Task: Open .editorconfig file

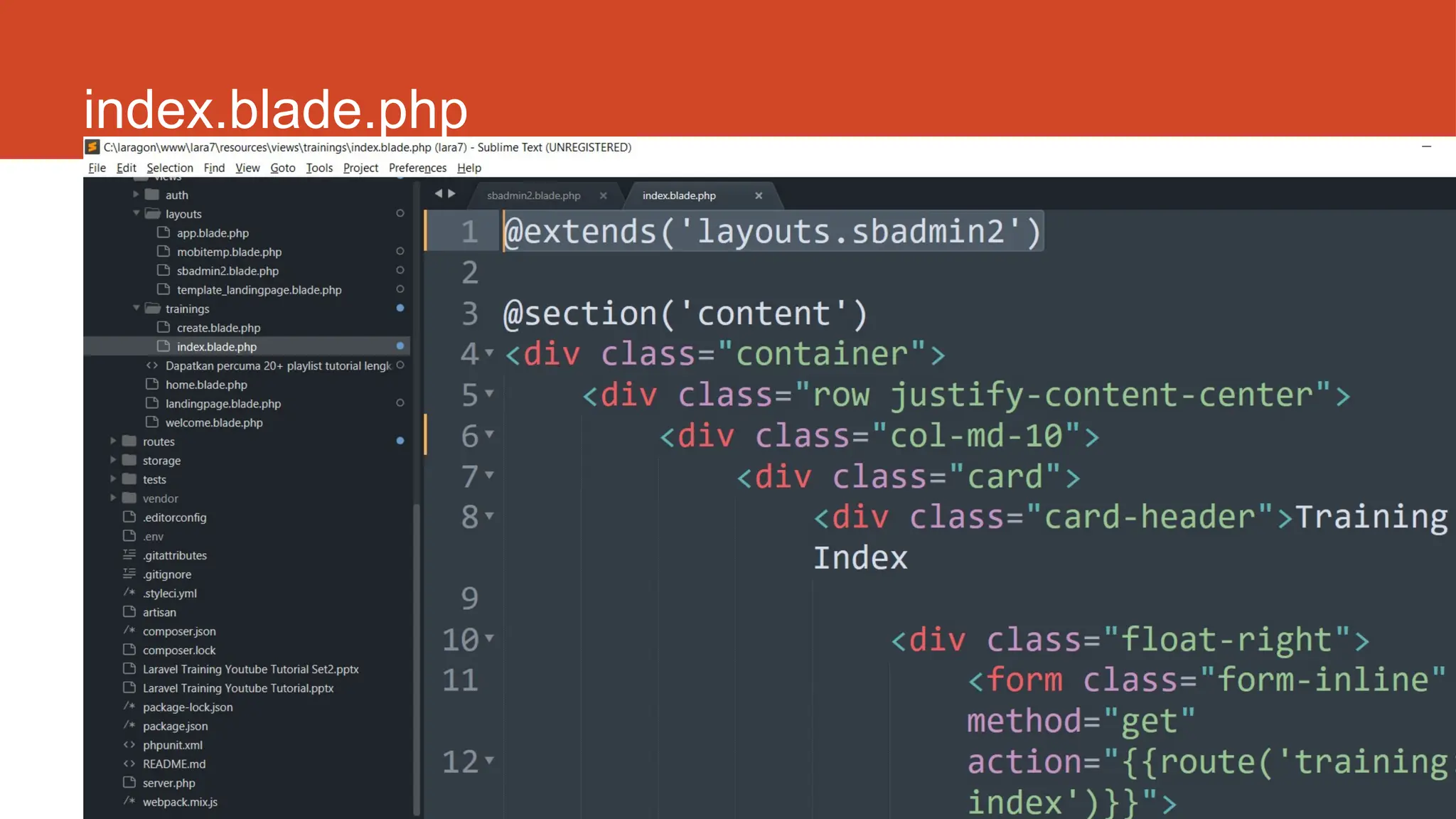Action: 174,518
